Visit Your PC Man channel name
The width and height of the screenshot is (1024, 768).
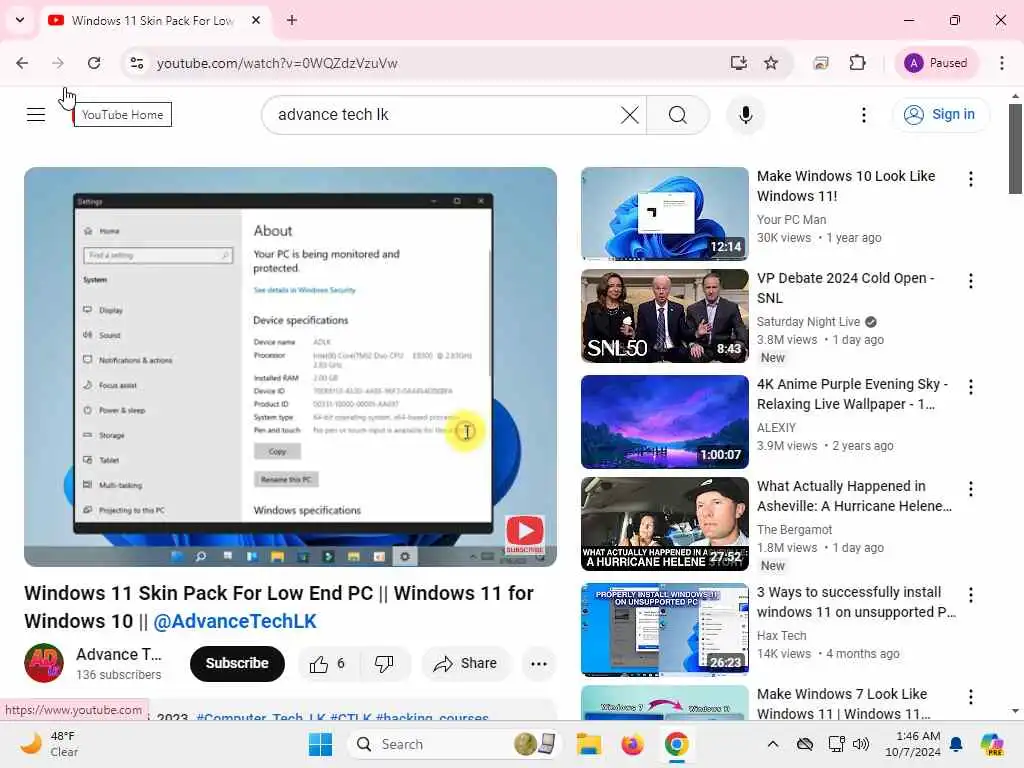[x=791, y=219]
